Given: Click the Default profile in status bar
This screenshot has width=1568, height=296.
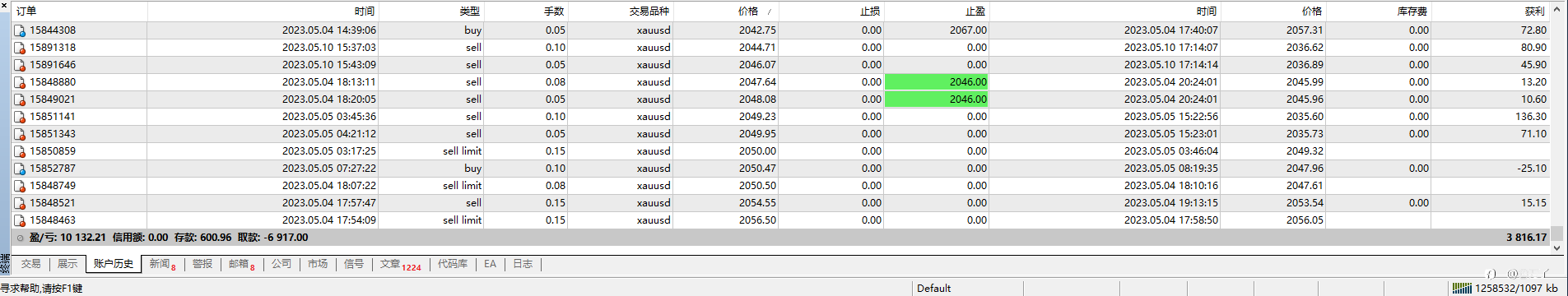Looking at the screenshot, I should pos(933,288).
